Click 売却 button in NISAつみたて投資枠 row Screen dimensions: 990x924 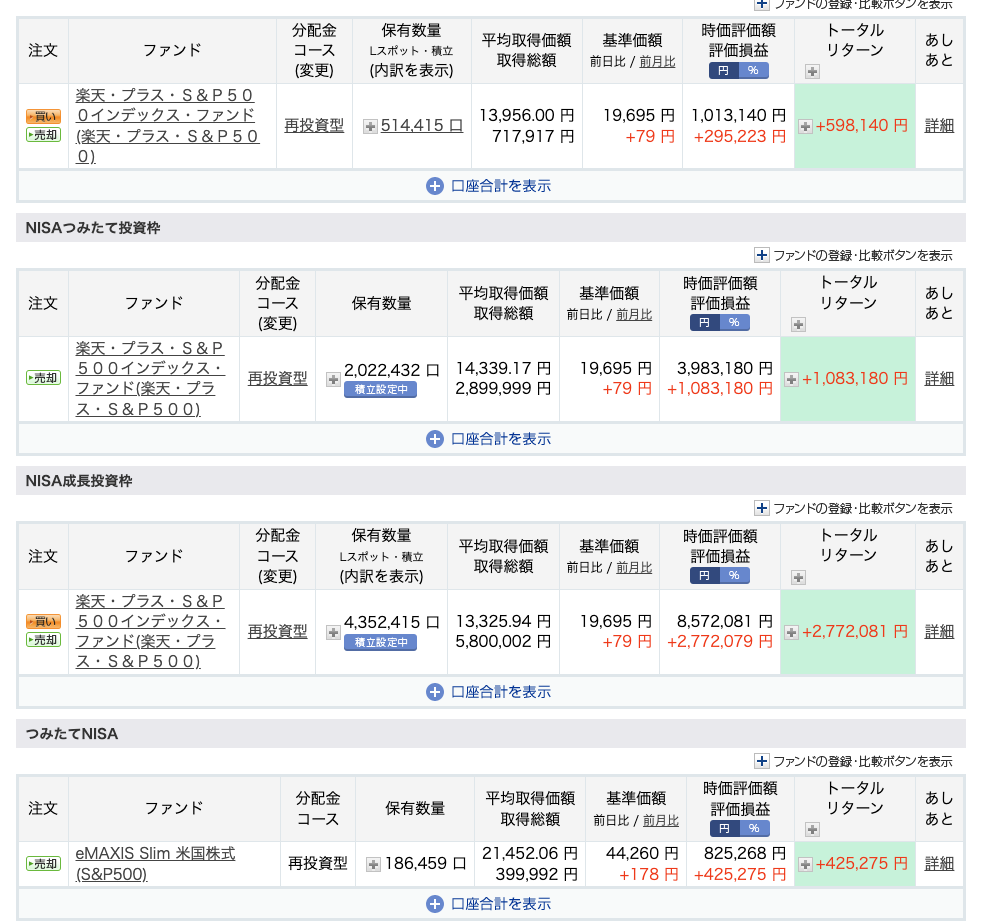43,378
